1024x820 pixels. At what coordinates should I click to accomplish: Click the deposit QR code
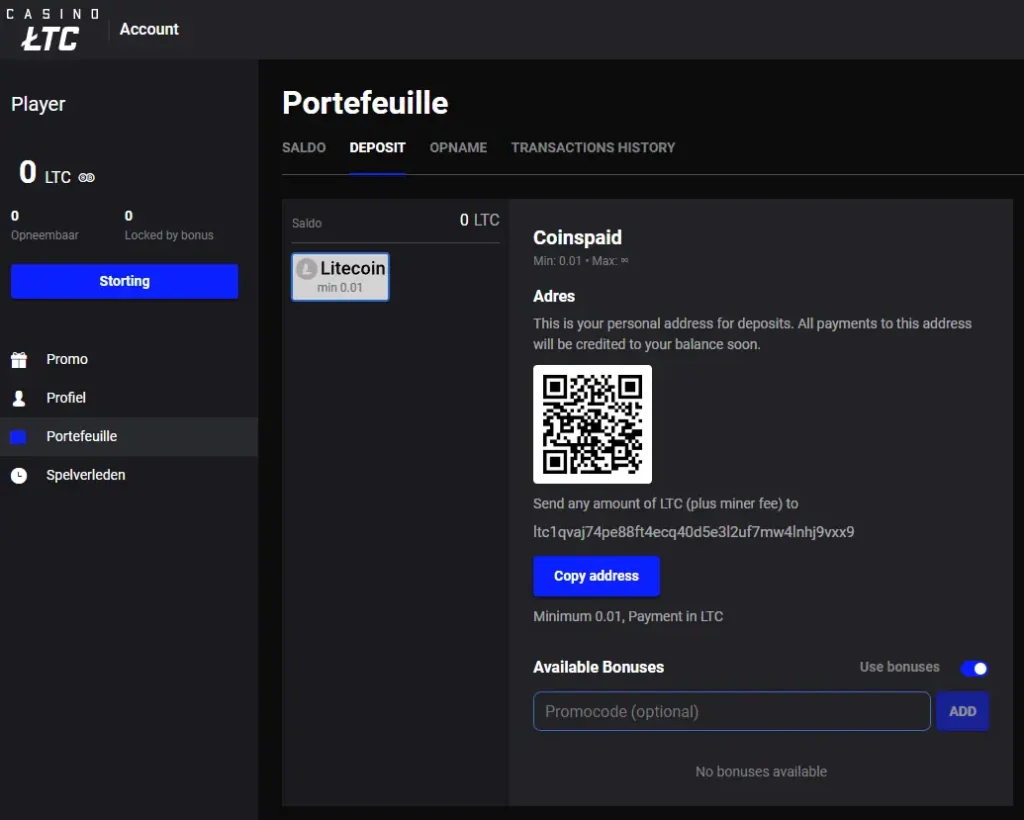click(592, 424)
